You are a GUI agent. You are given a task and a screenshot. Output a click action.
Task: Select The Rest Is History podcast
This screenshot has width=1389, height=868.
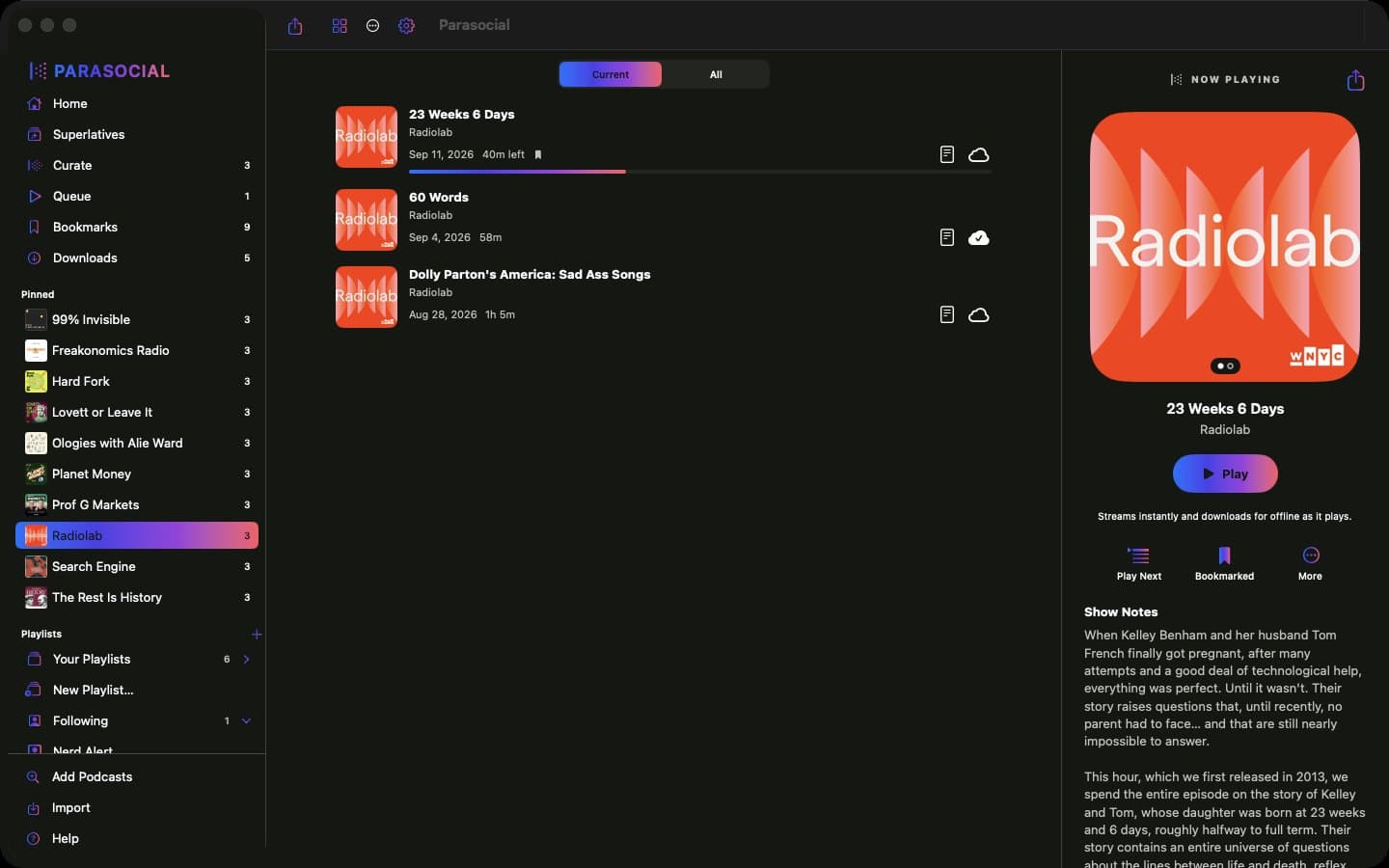pos(137,597)
